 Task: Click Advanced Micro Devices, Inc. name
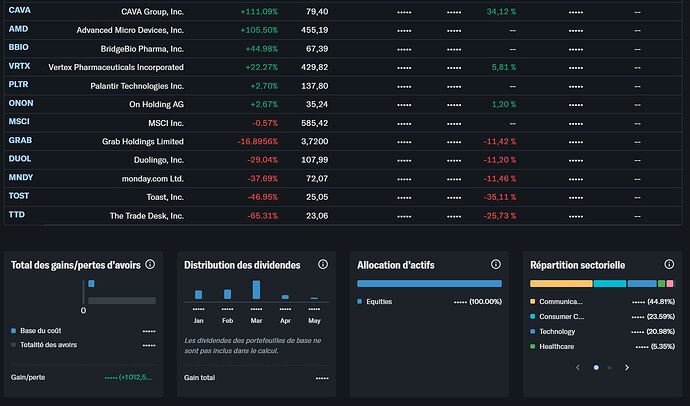pyautogui.click(x=130, y=30)
